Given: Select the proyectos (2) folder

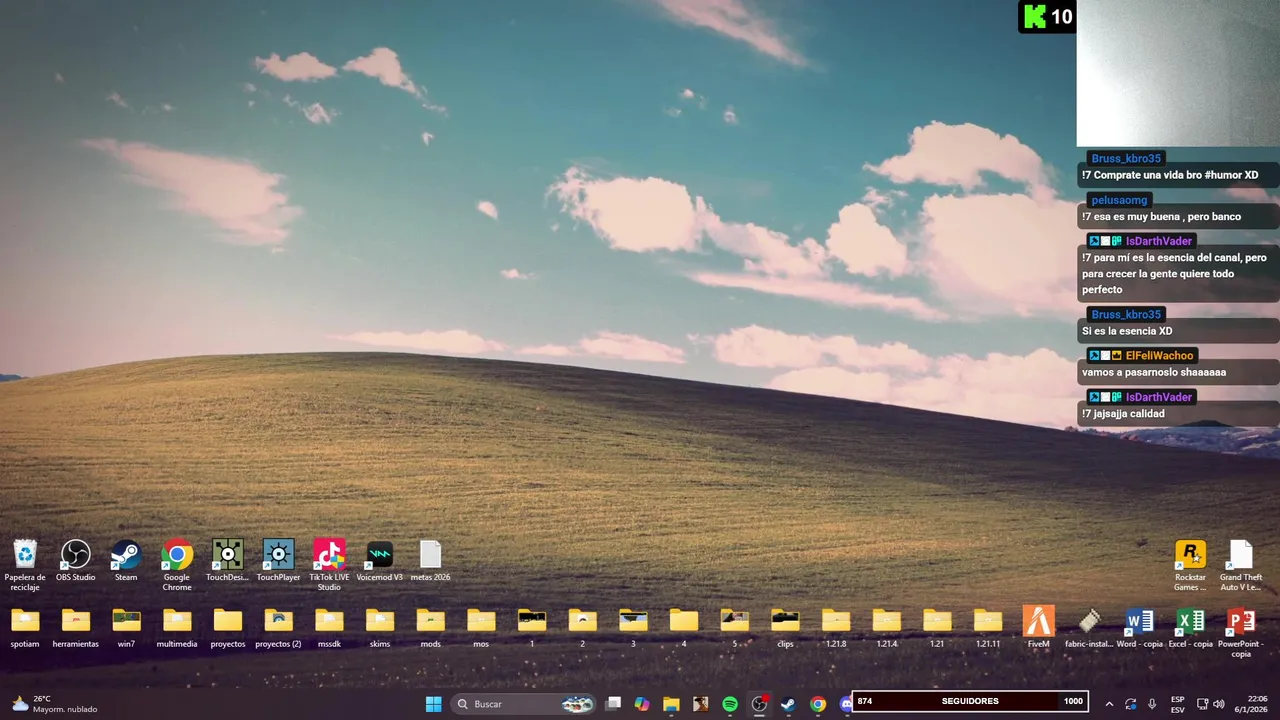Looking at the screenshot, I should point(278,628).
